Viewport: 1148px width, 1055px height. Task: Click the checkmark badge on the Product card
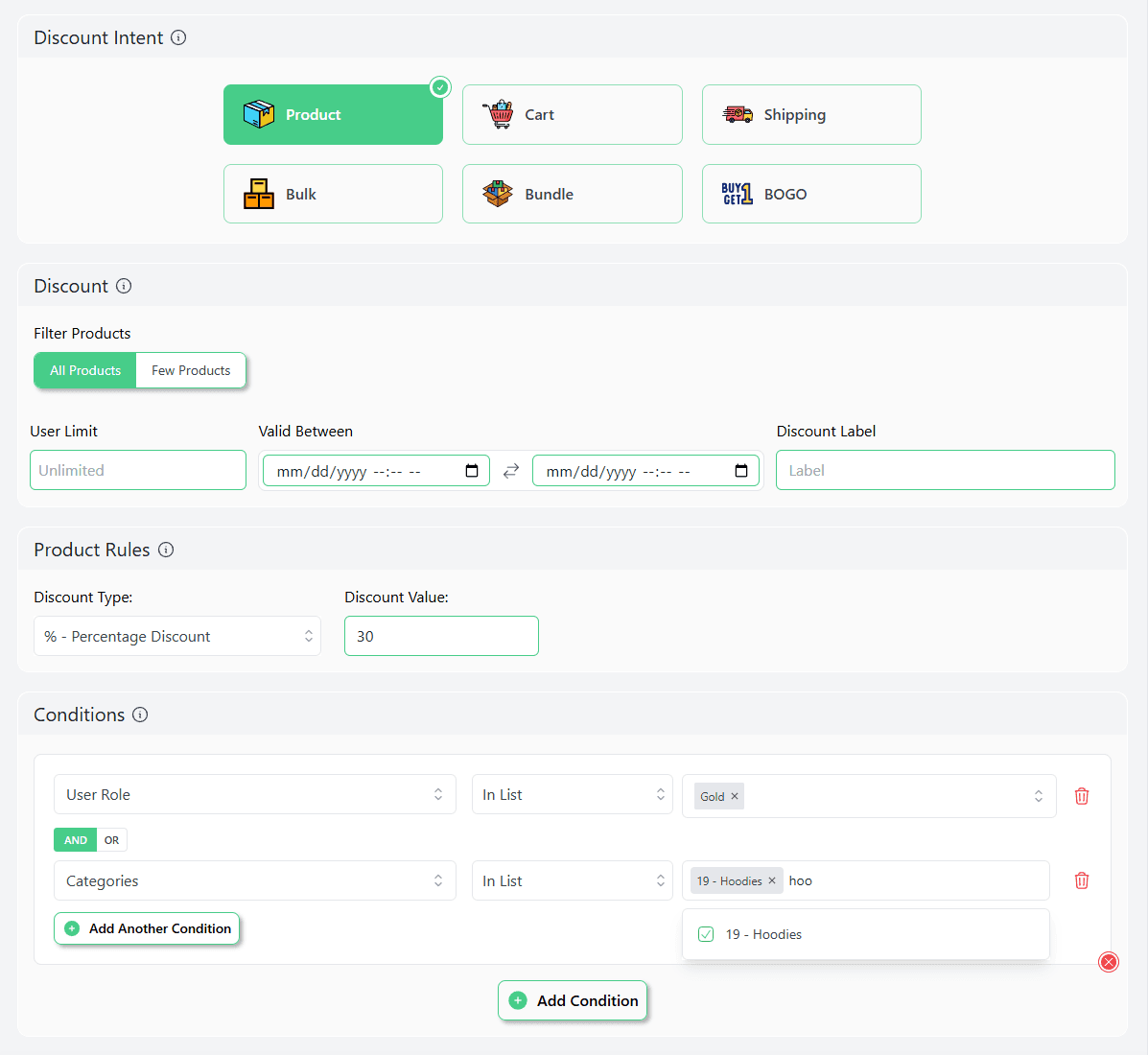point(440,88)
